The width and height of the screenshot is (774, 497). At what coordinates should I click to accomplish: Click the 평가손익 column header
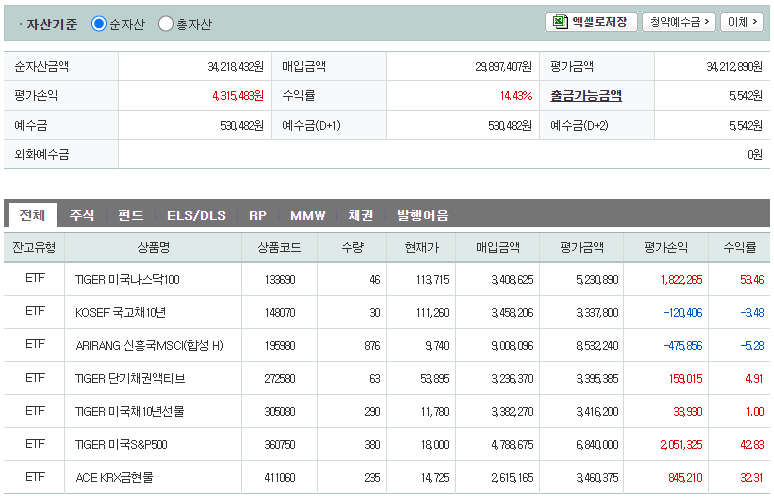point(666,247)
